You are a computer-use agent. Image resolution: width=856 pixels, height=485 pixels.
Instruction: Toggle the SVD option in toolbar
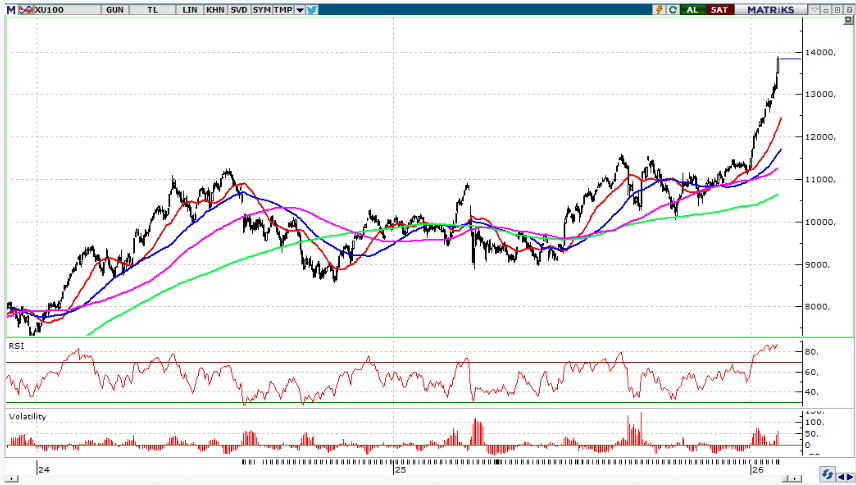tap(238, 9)
